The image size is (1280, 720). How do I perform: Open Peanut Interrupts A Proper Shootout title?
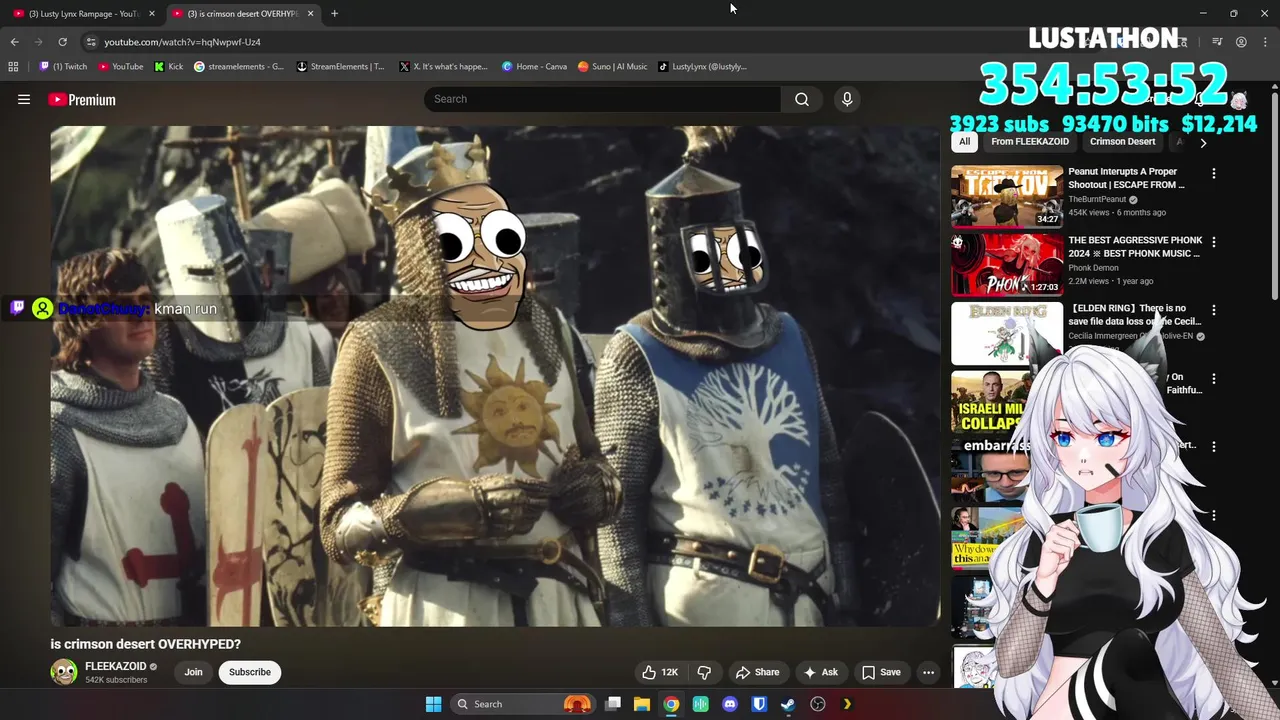[1127, 178]
